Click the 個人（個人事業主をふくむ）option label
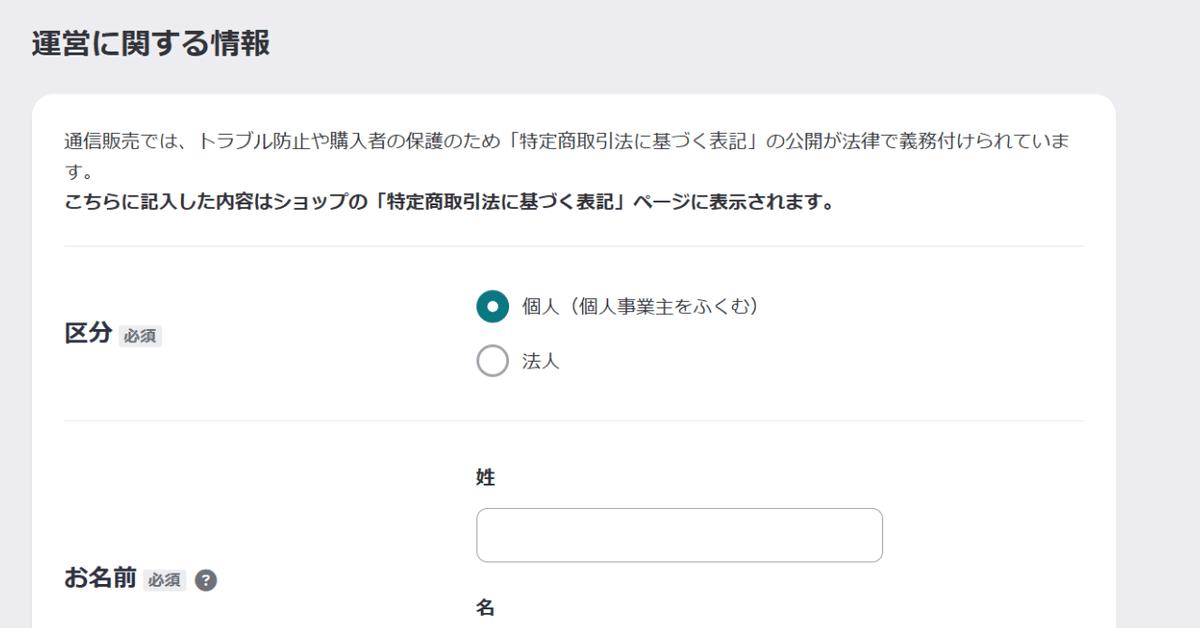The width and height of the screenshot is (1200, 628). [x=640, y=306]
